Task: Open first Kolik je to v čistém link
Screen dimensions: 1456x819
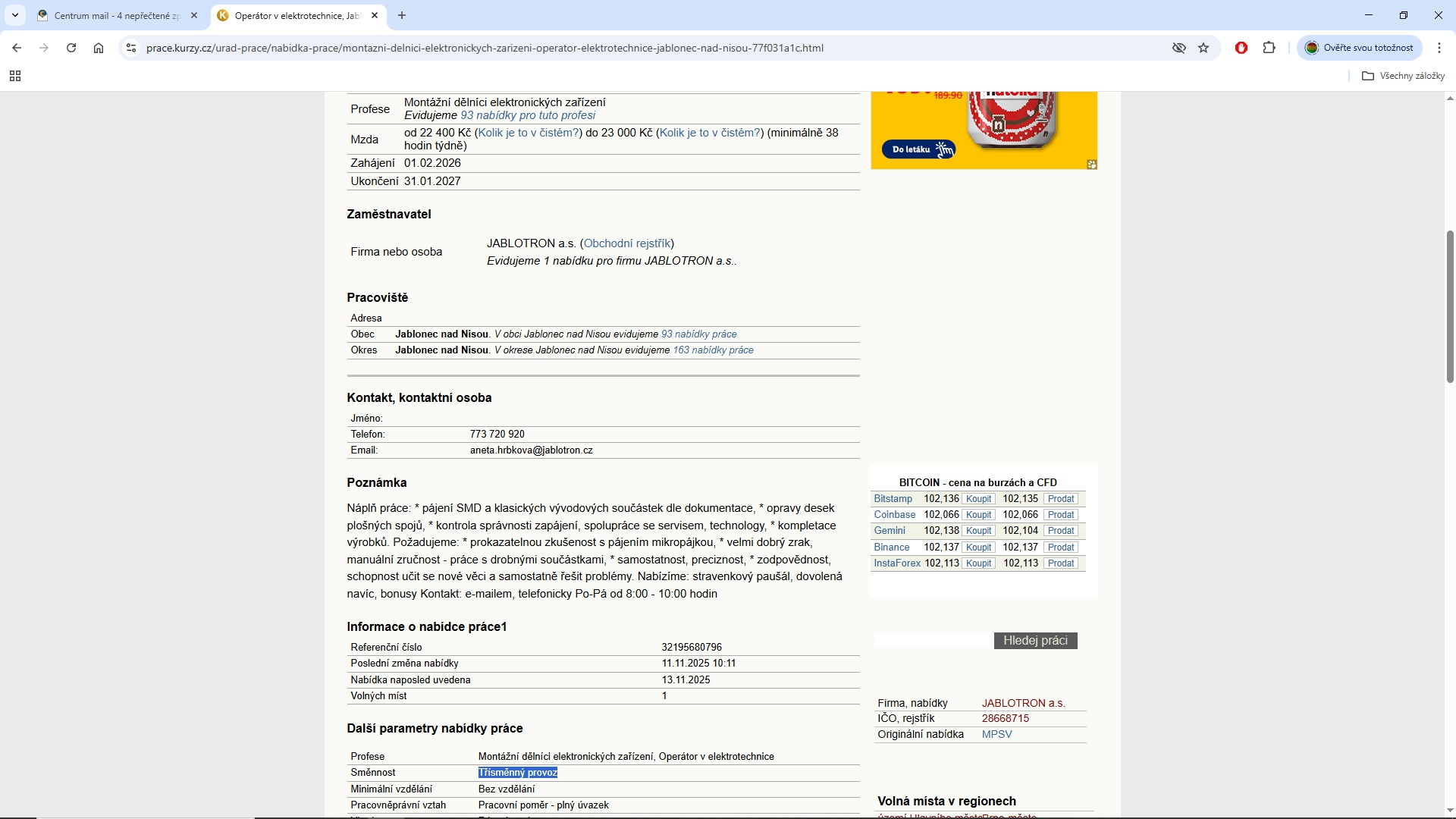Action: 529,133
